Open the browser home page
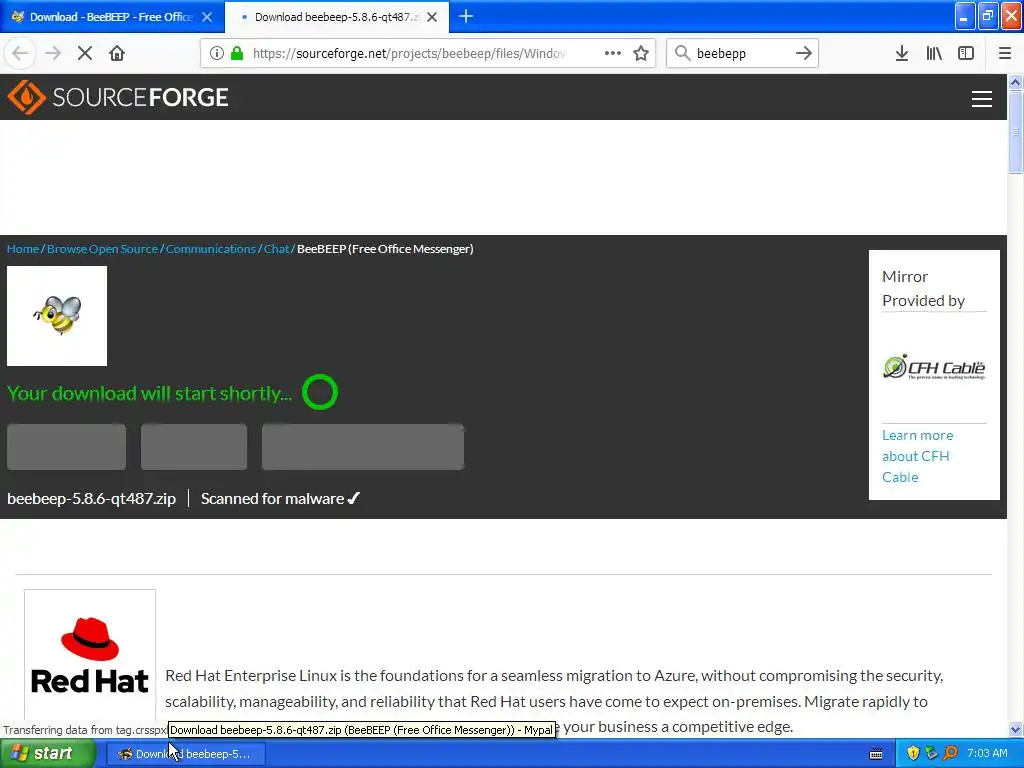Image resolution: width=1024 pixels, height=768 pixels. (x=117, y=54)
